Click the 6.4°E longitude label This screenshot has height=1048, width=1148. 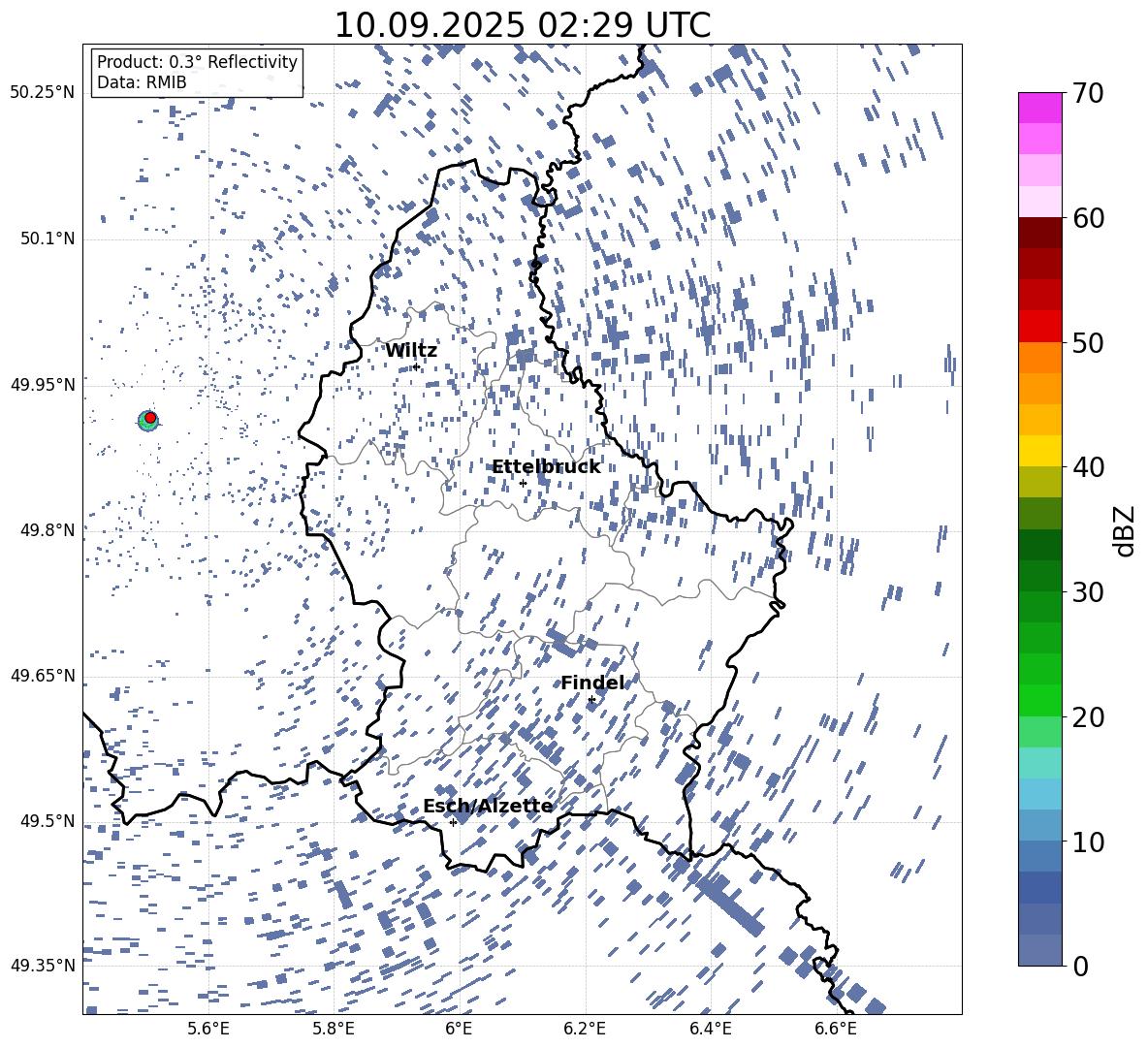pyautogui.click(x=710, y=1029)
